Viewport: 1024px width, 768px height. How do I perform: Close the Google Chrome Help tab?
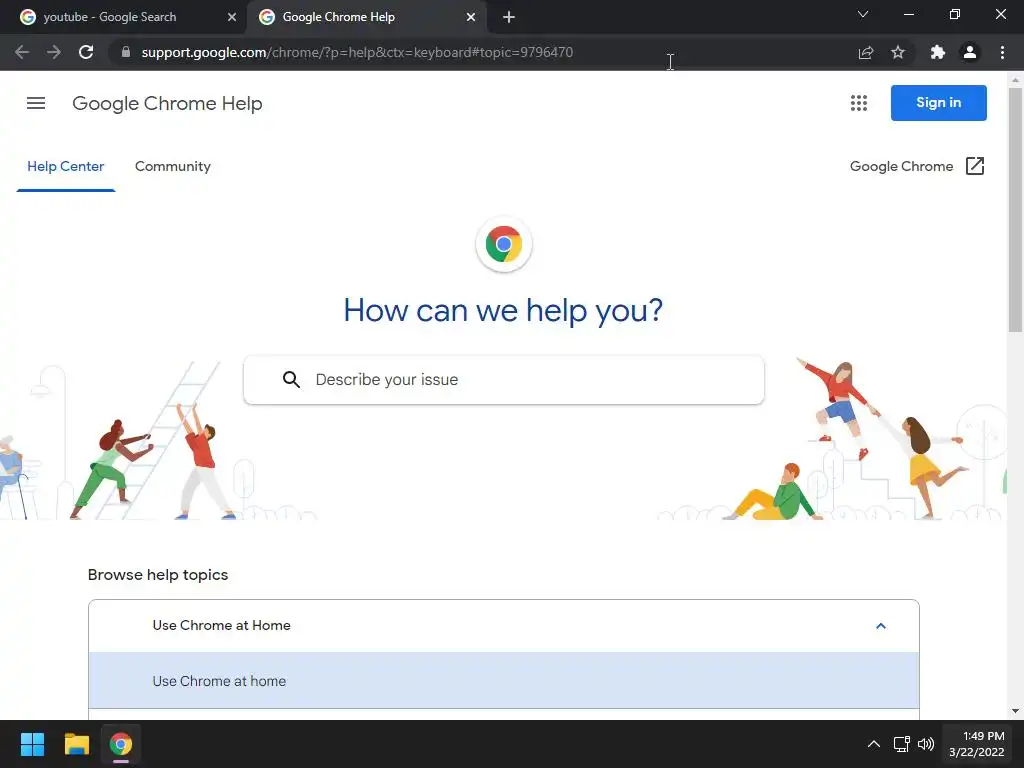[471, 17]
